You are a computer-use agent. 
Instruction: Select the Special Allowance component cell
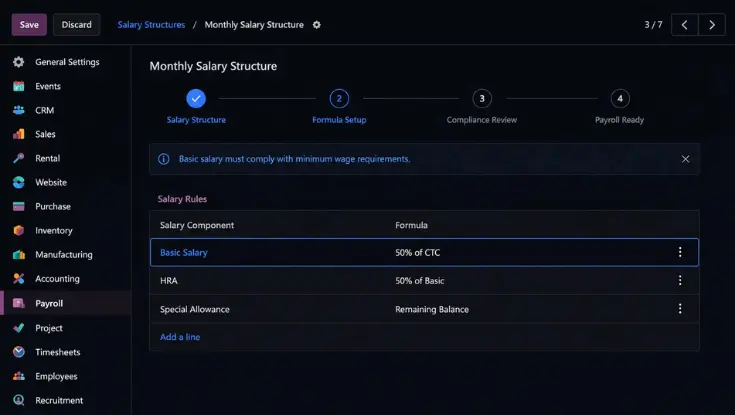(x=195, y=309)
